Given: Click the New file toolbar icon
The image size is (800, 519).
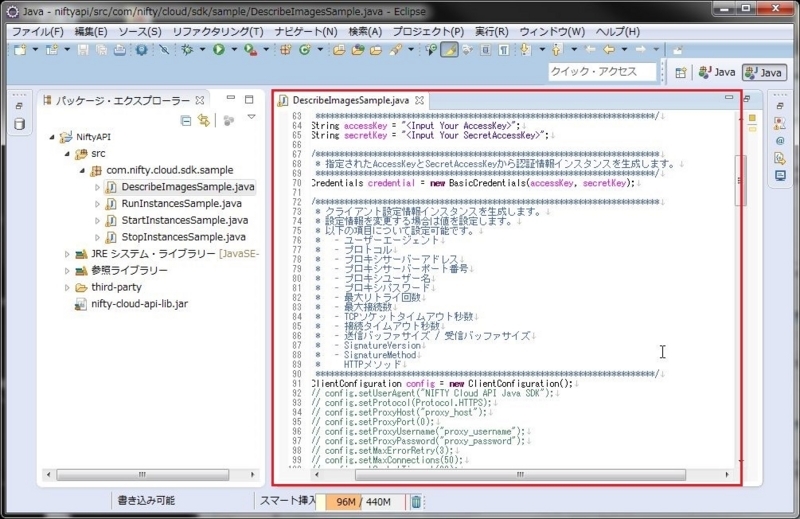Looking at the screenshot, I should tap(20, 50).
